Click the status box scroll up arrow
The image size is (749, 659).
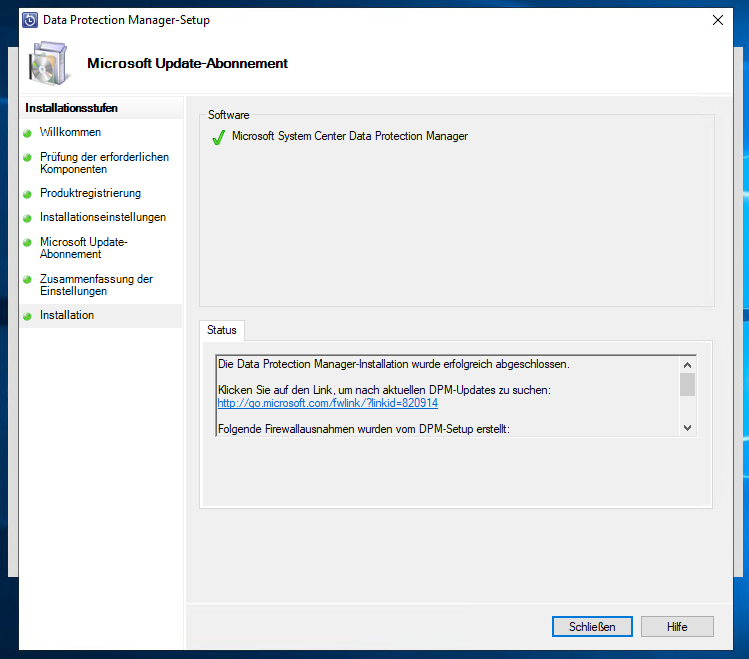(687, 365)
